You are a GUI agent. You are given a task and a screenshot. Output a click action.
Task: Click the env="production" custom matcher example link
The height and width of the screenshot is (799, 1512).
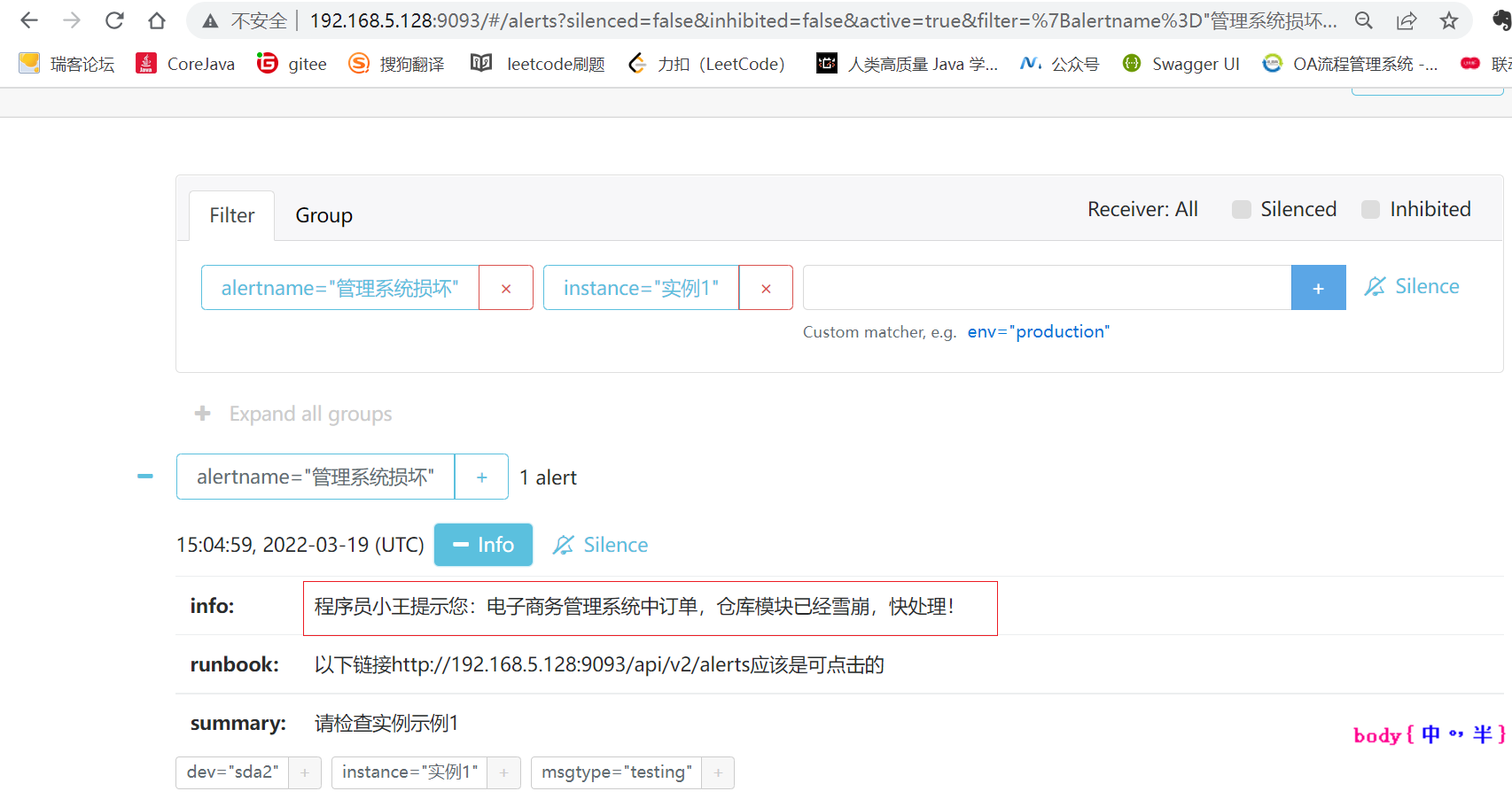click(1038, 331)
